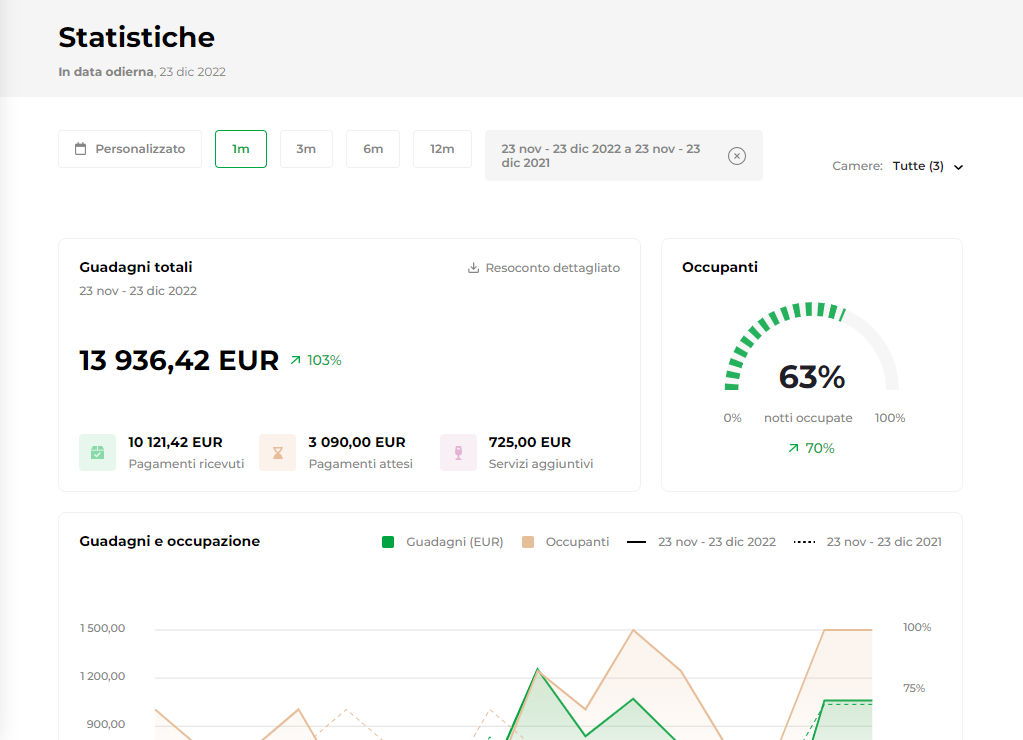Click the notti occupate label
Image resolution: width=1023 pixels, height=740 pixels.
click(808, 418)
